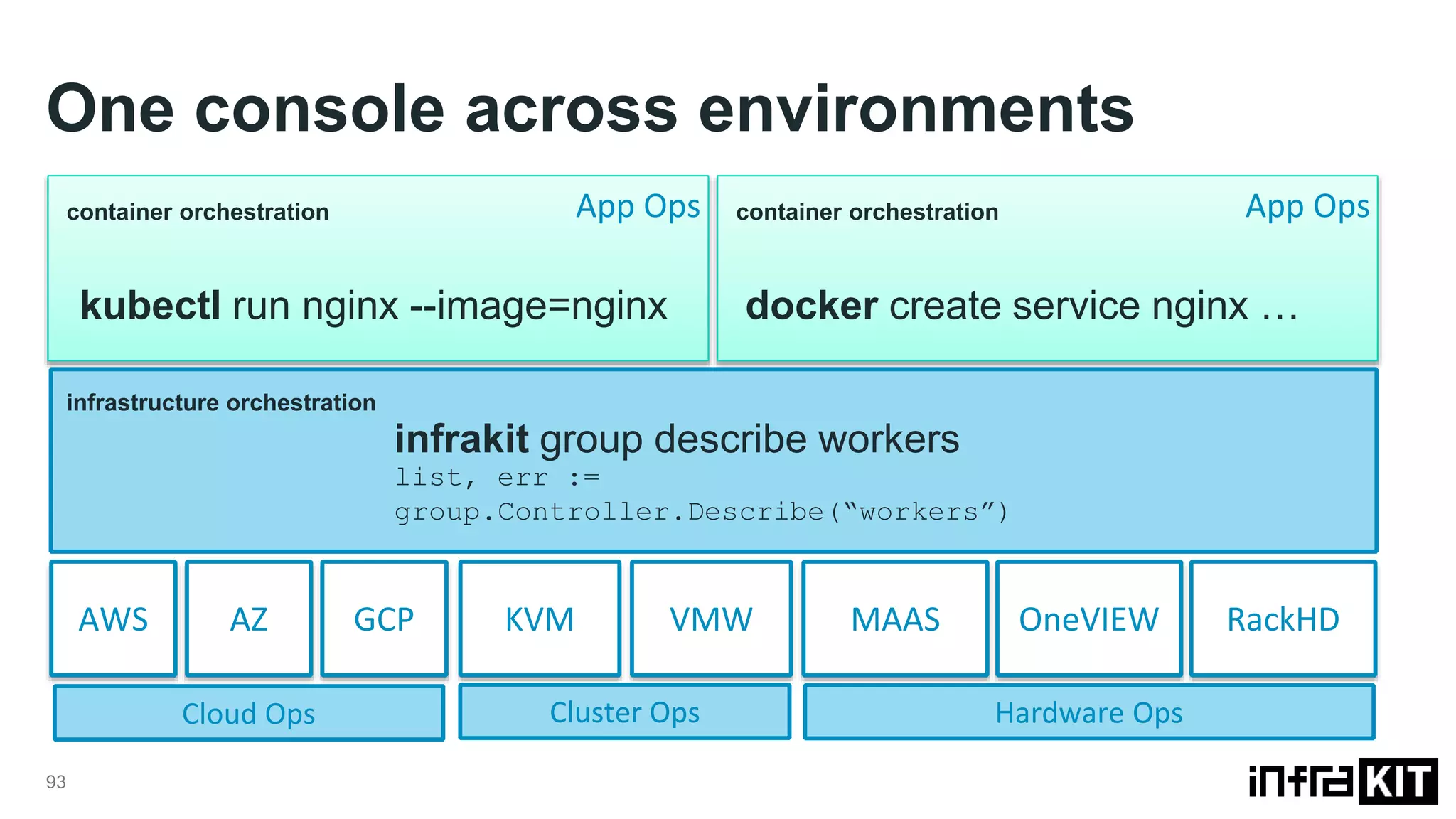Click the group.Controller.Describe code line
The width and height of the screenshot is (1456, 819).
click(701, 512)
